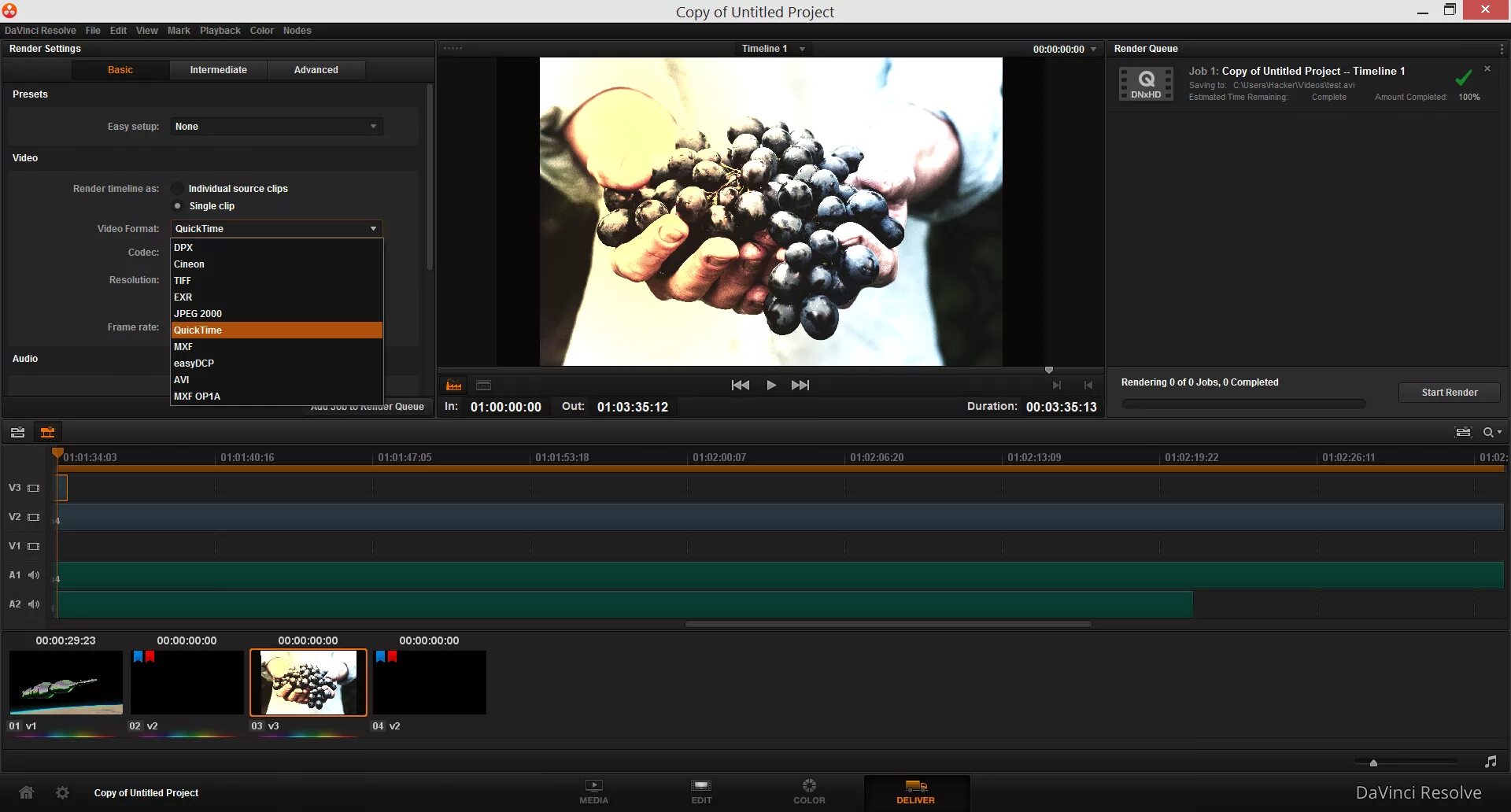Click the DNxHD job icon
This screenshot has width=1511, height=812.
click(1146, 83)
